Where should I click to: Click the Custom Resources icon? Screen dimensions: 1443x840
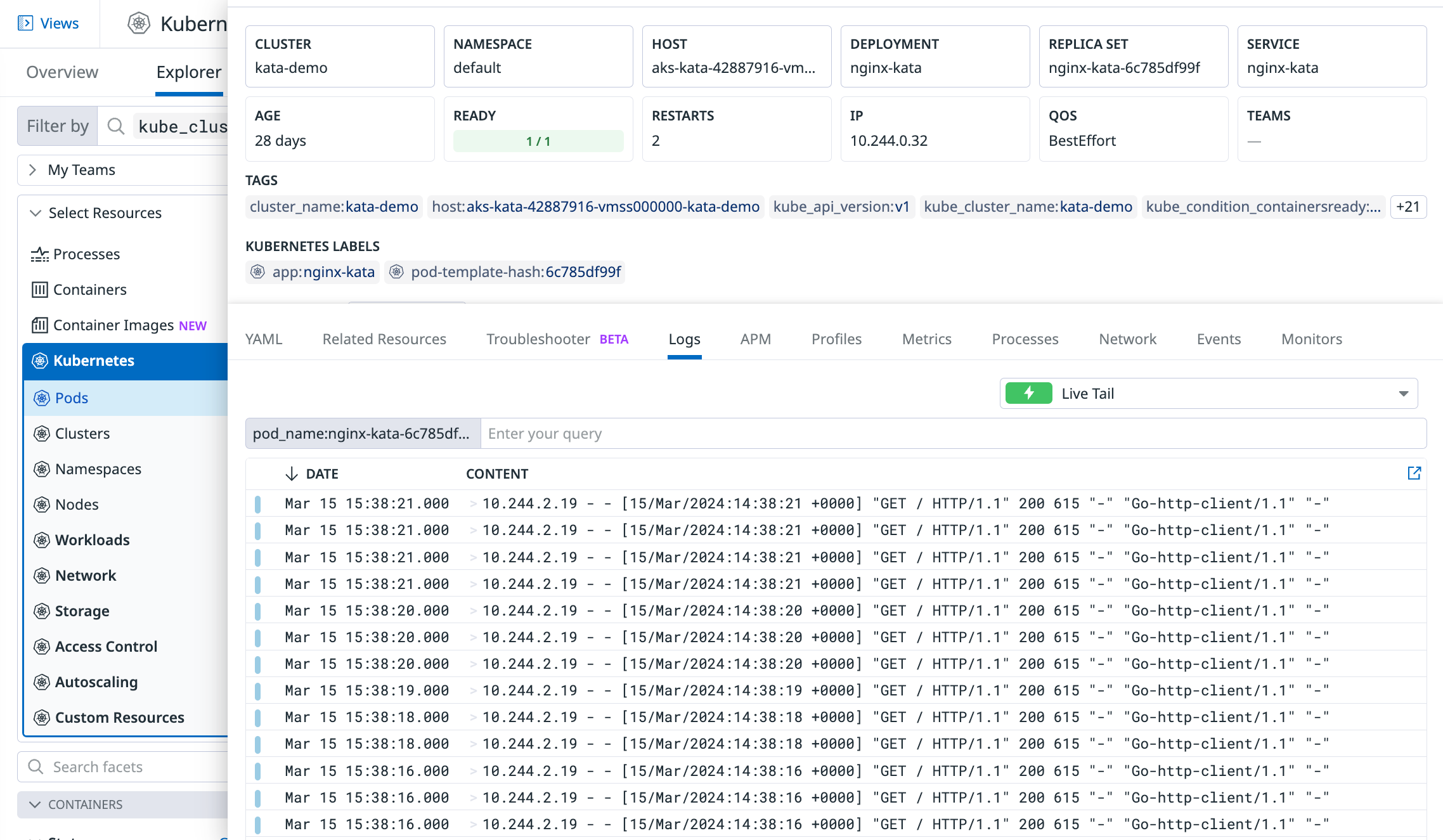[40, 717]
